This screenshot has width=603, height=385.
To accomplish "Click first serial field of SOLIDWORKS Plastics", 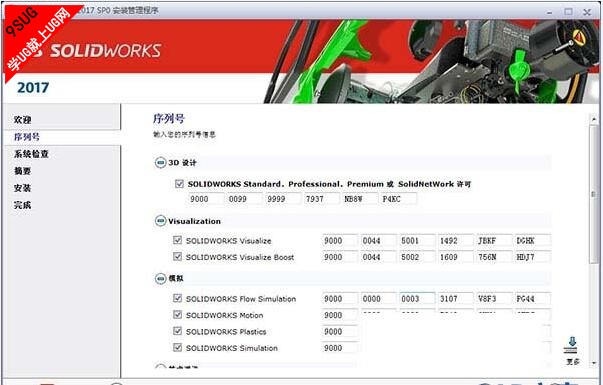I will [340, 331].
